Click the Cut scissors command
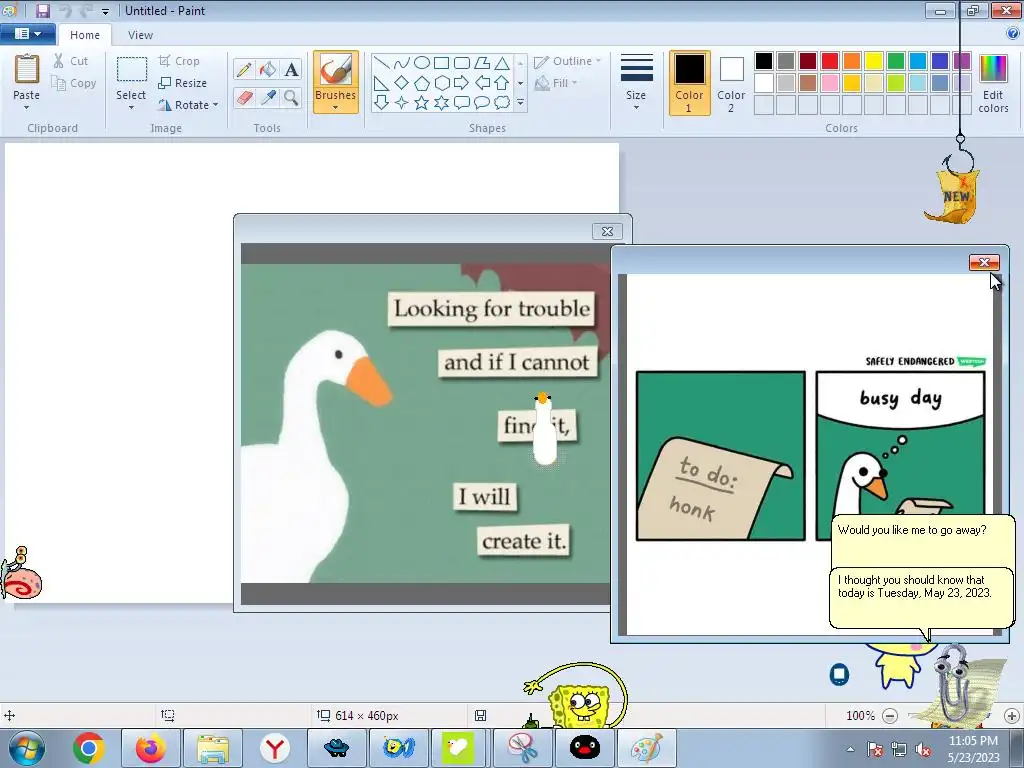 [x=71, y=61]
